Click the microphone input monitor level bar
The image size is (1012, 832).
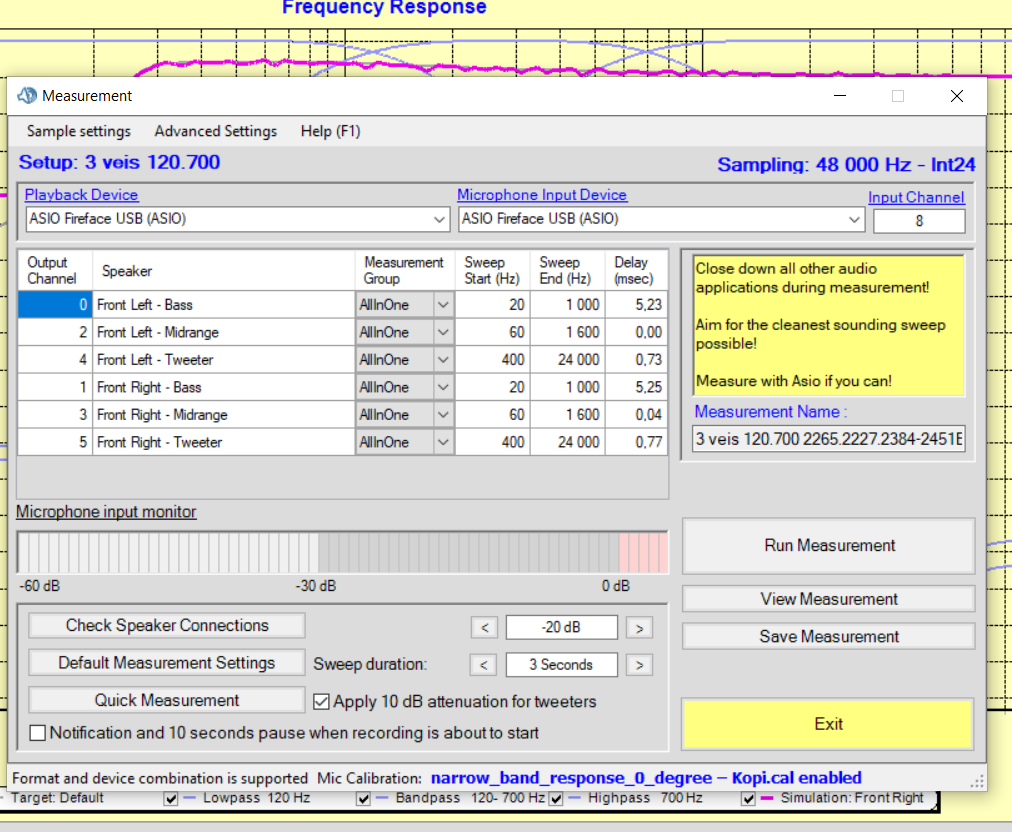[x=342, y=552]
